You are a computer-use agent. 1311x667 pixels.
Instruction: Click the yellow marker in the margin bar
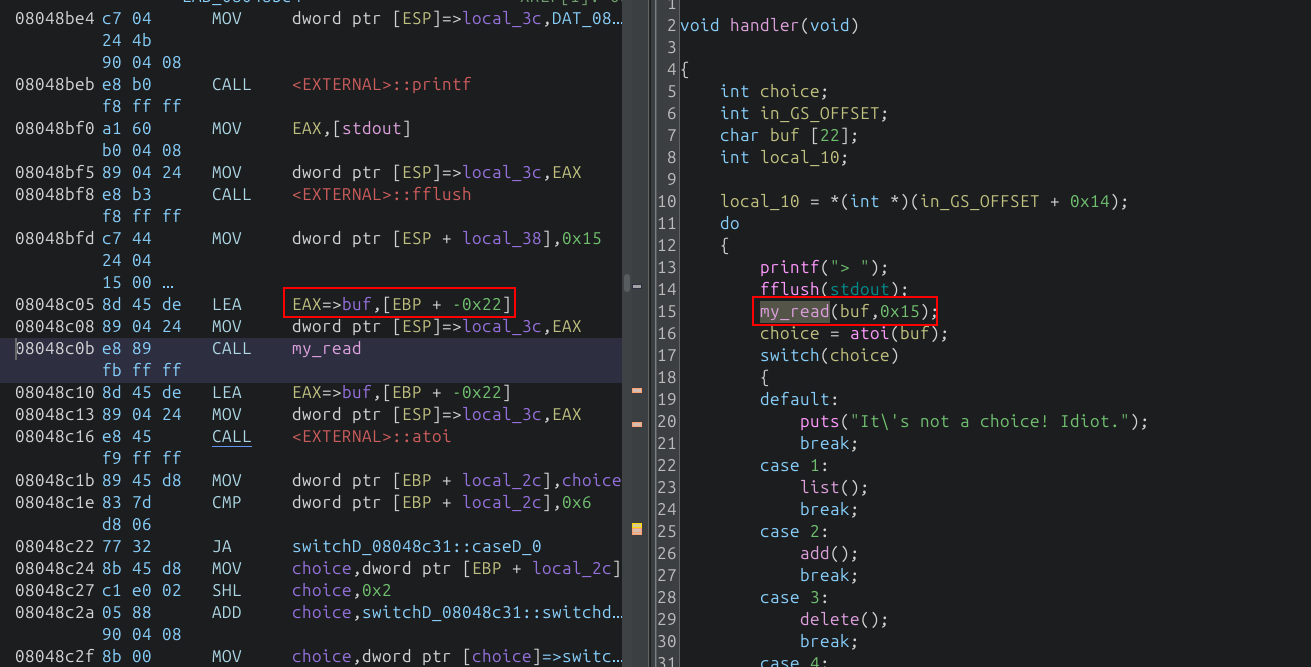click(x=634, y=527)
